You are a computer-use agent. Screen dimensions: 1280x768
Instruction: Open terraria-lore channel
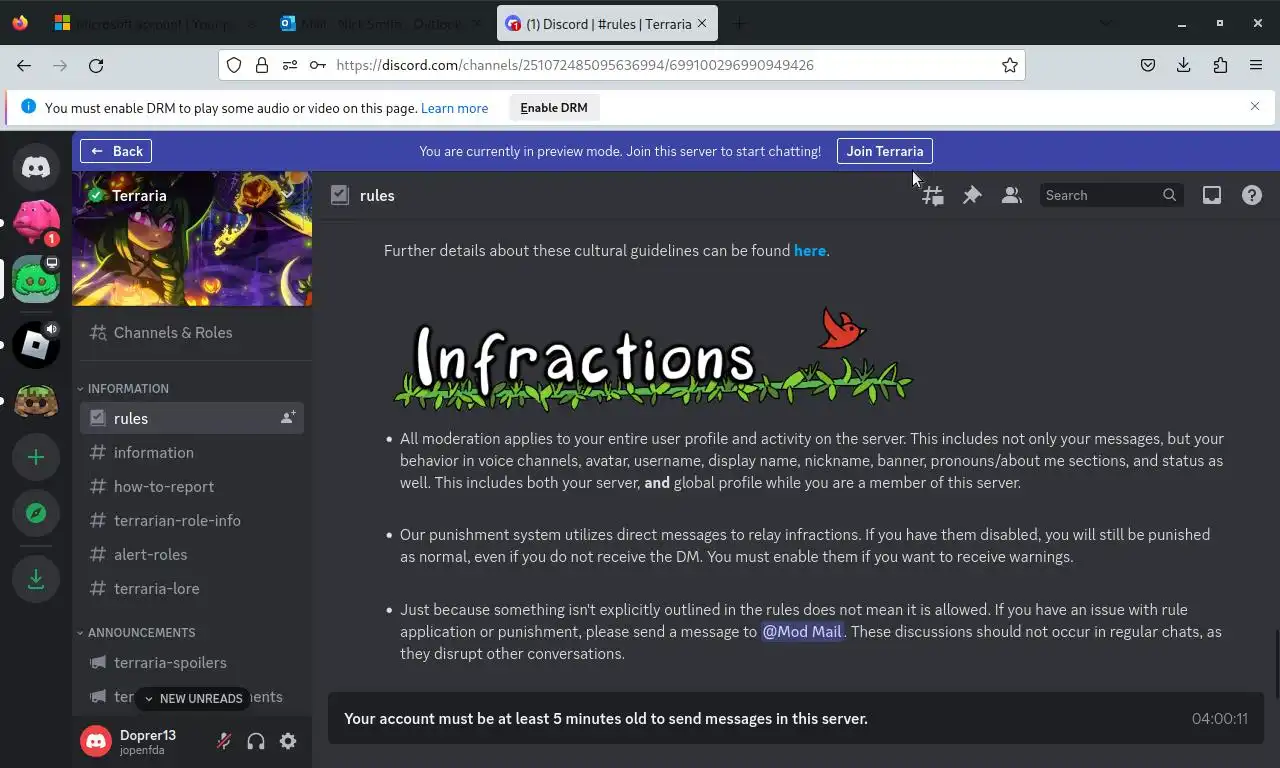click(x=192, y=588)
